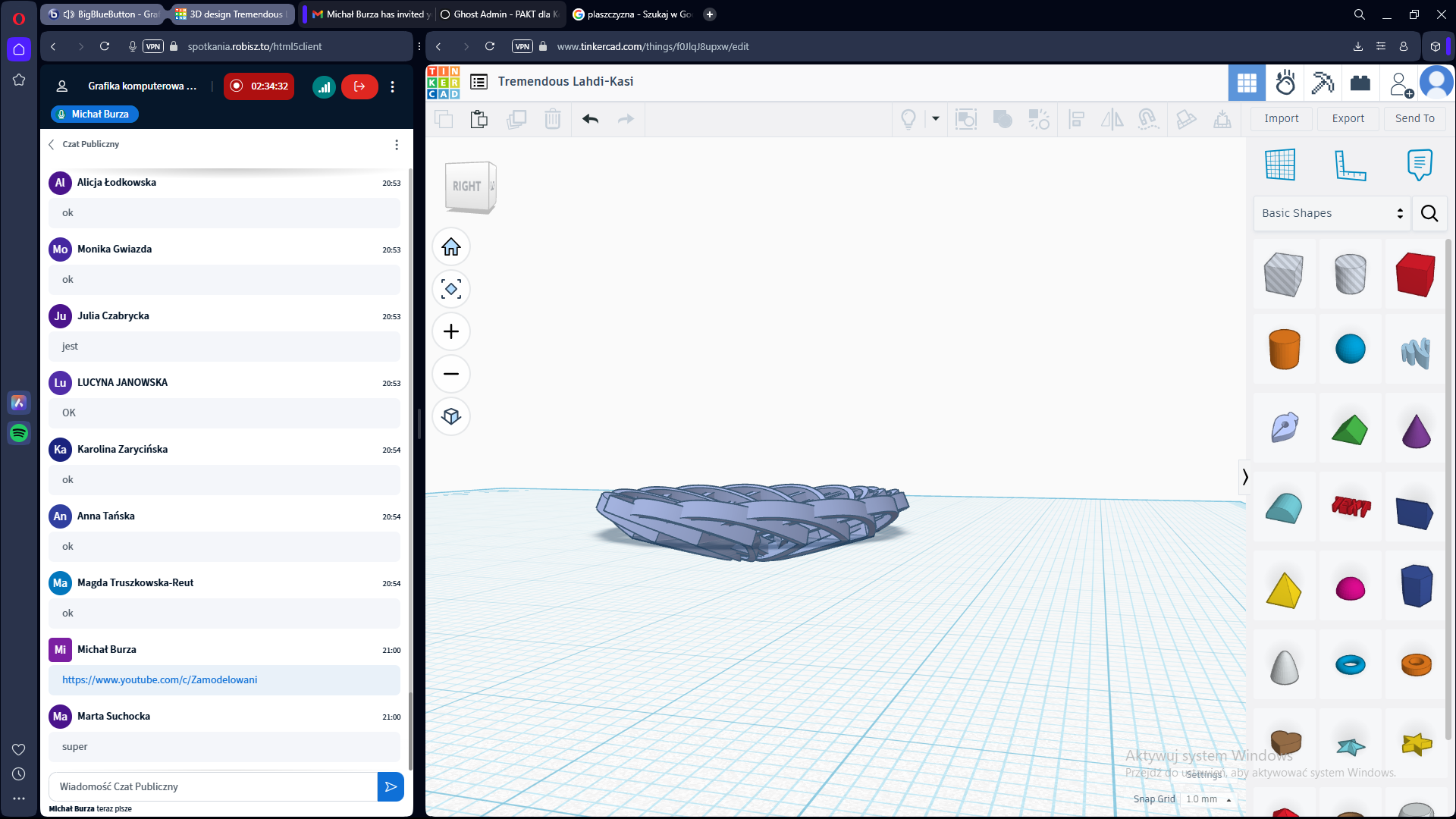Click the Home view button
The image size is (1456, 819).
(451, 247)
